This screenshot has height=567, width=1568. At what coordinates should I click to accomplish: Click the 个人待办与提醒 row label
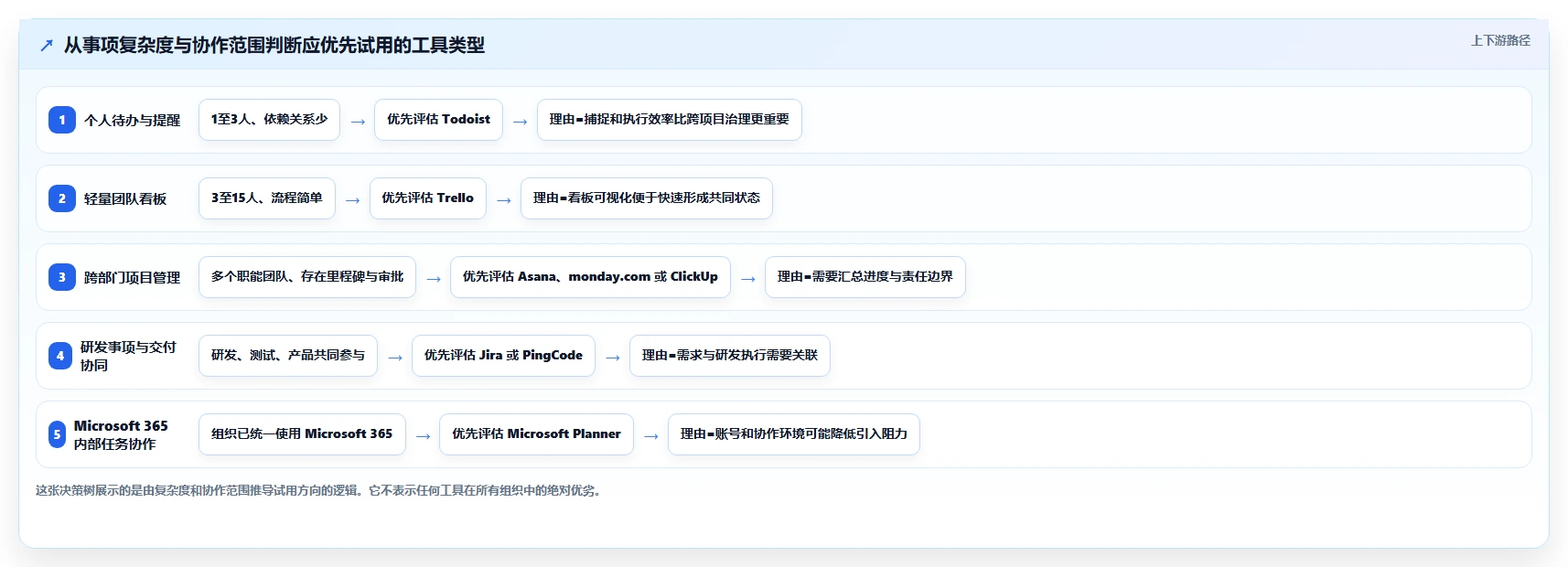[x=133, y=120]
